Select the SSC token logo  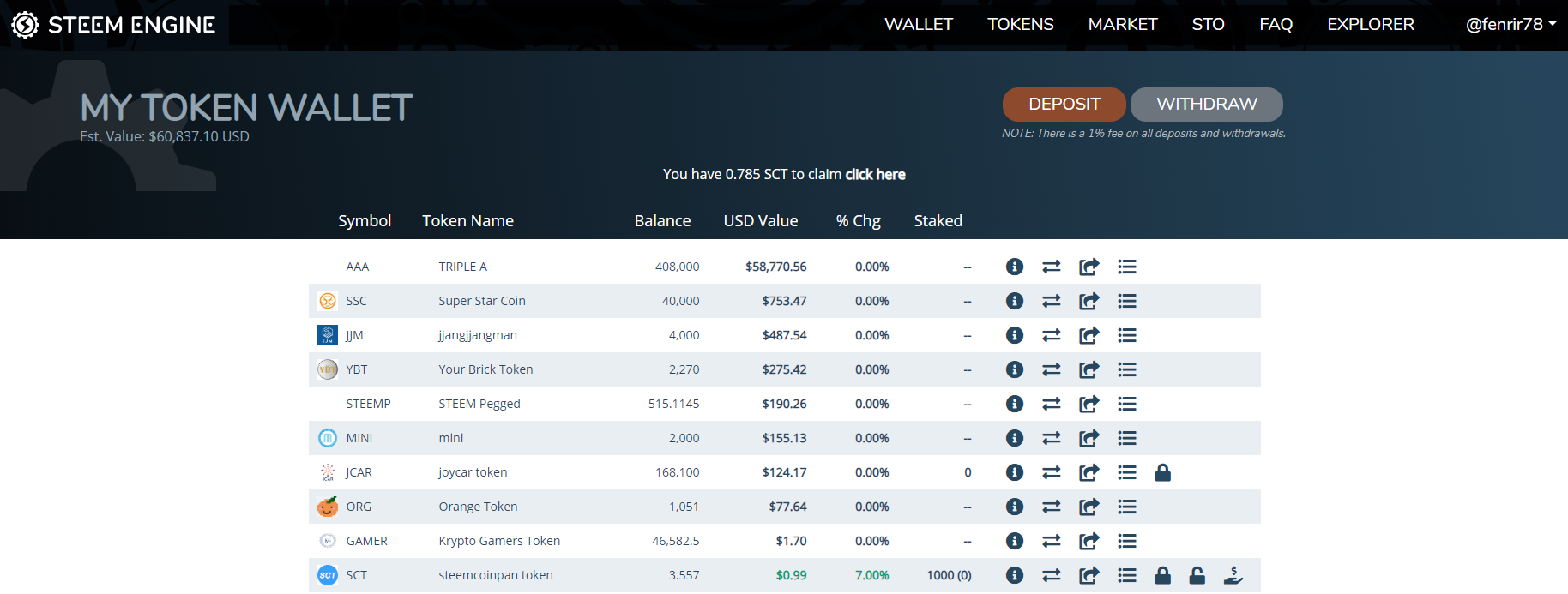[328, 301]
